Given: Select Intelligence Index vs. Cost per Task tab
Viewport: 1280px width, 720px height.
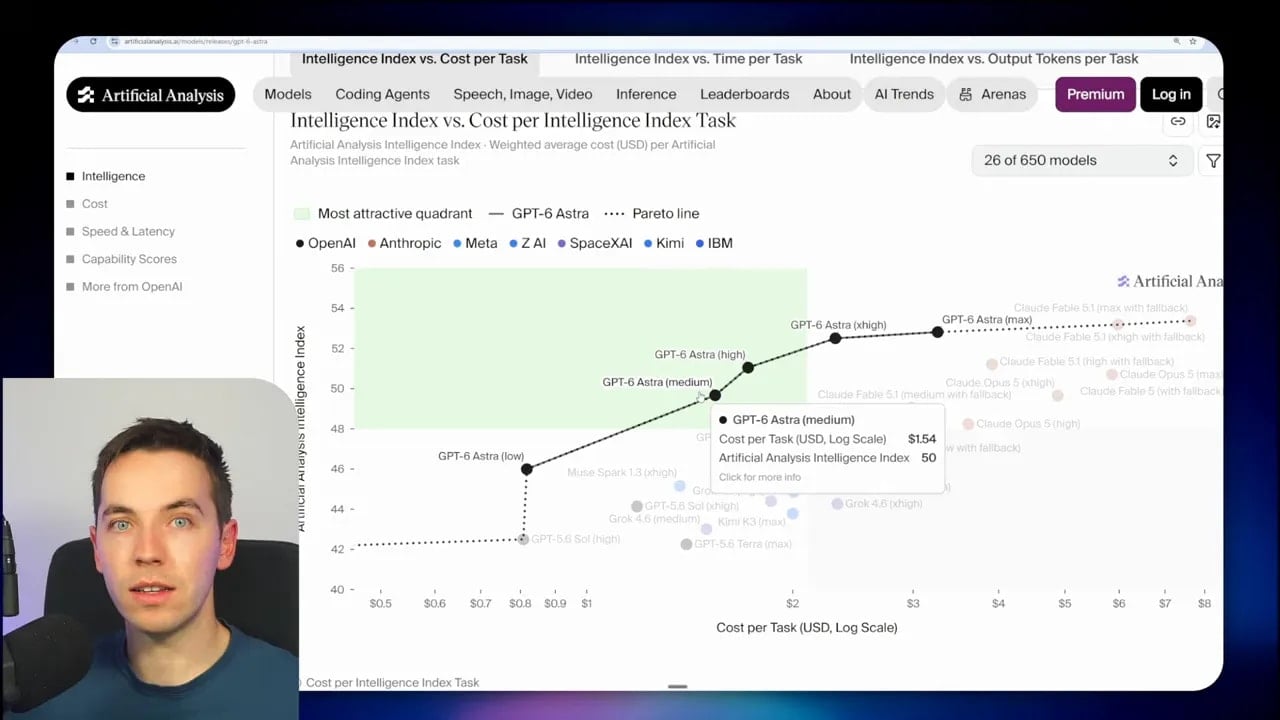Looking at the screenshot, I should 415,59.
